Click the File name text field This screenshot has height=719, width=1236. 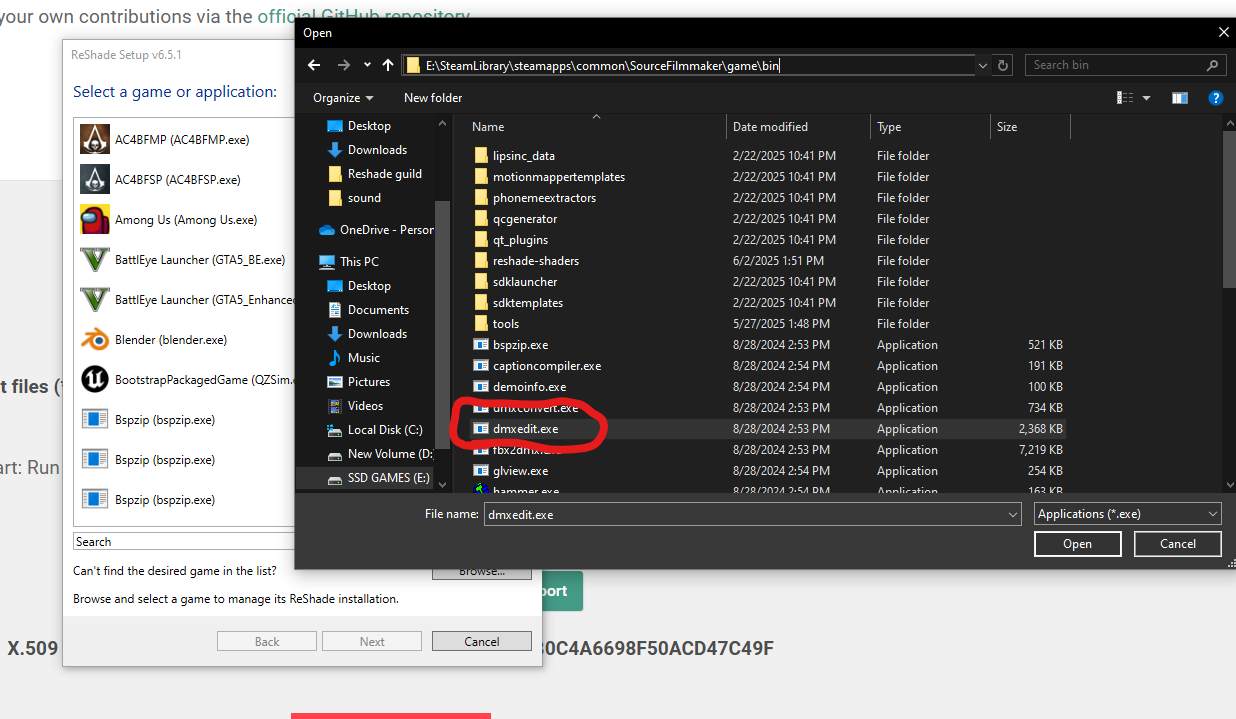[745, 514]
